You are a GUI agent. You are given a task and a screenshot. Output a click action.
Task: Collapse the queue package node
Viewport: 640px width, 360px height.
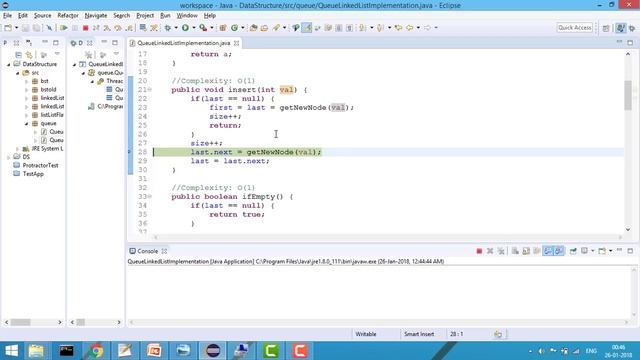27,124
